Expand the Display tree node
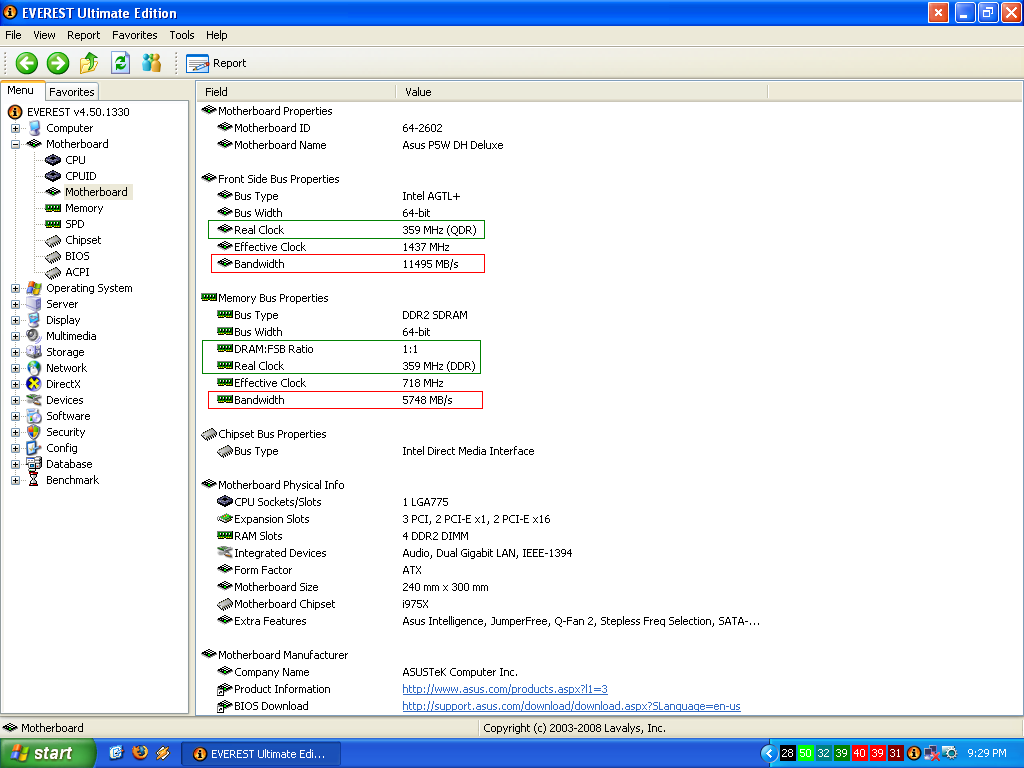The width and height of the screenshot is (1024, 768). [15, 321]
